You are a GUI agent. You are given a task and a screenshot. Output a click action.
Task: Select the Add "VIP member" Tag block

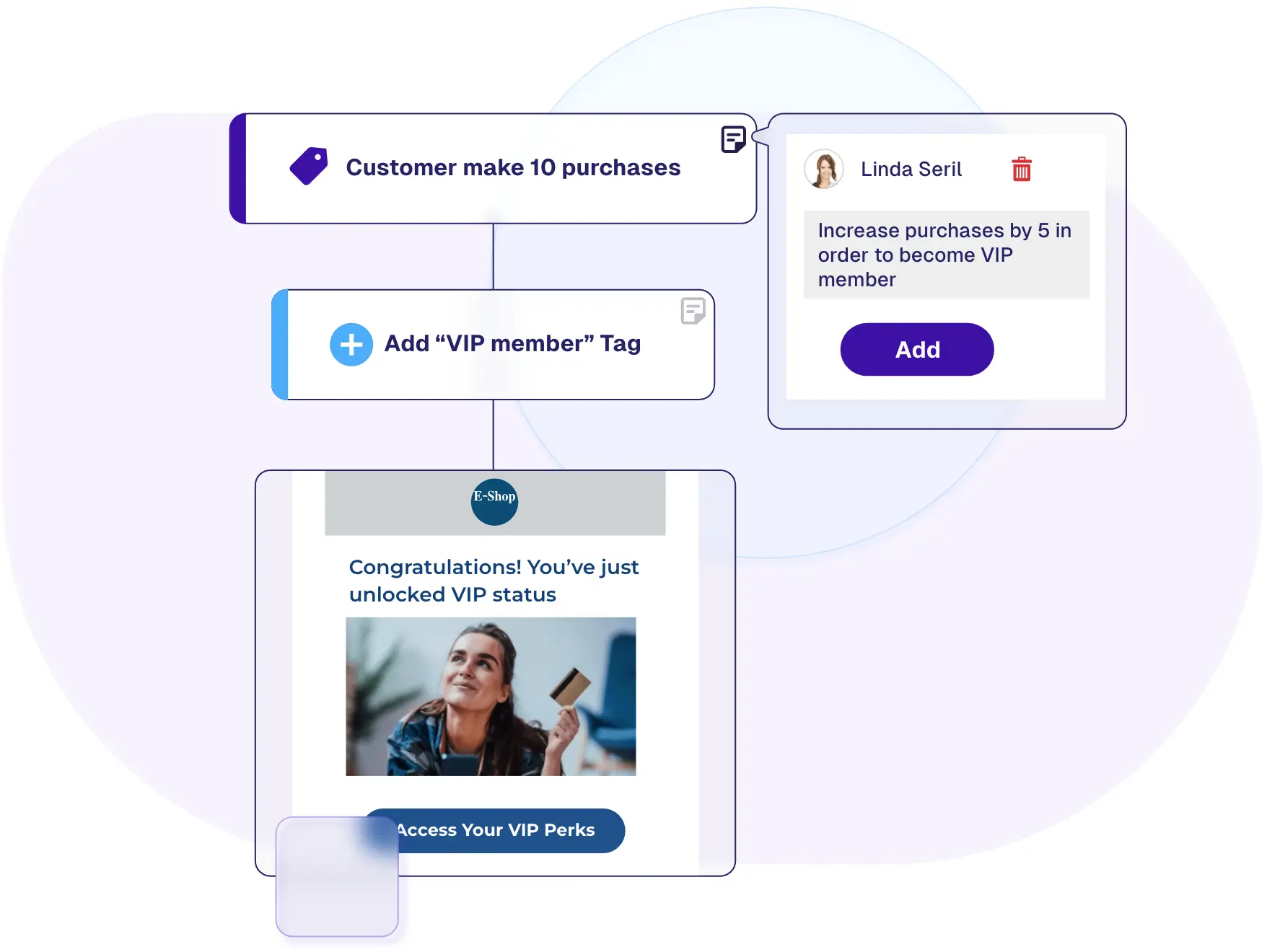(493, 345)
